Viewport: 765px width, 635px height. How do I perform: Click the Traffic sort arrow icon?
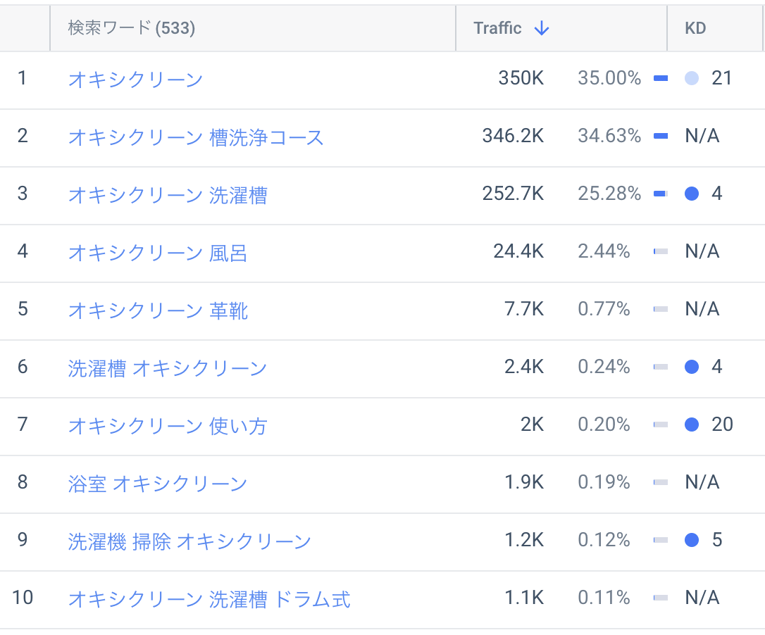pos(541,28)
